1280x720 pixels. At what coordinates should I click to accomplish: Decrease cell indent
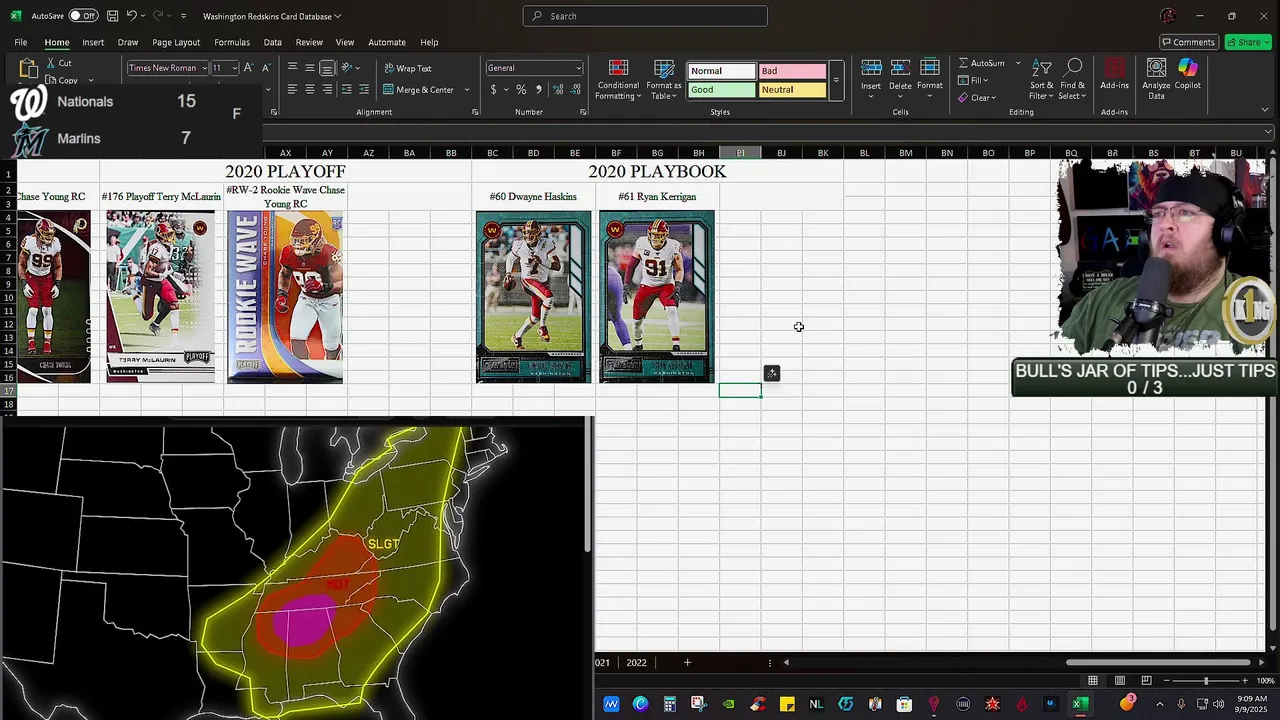click(x=346, y=89)
